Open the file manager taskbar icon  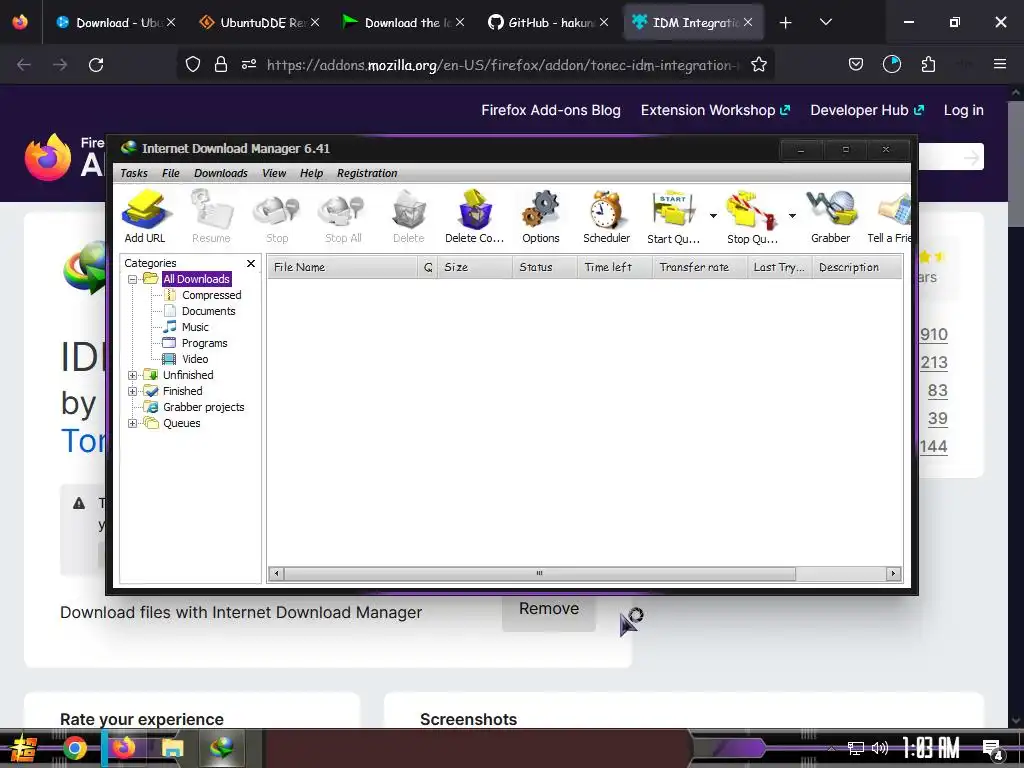[x=172, y=748]
